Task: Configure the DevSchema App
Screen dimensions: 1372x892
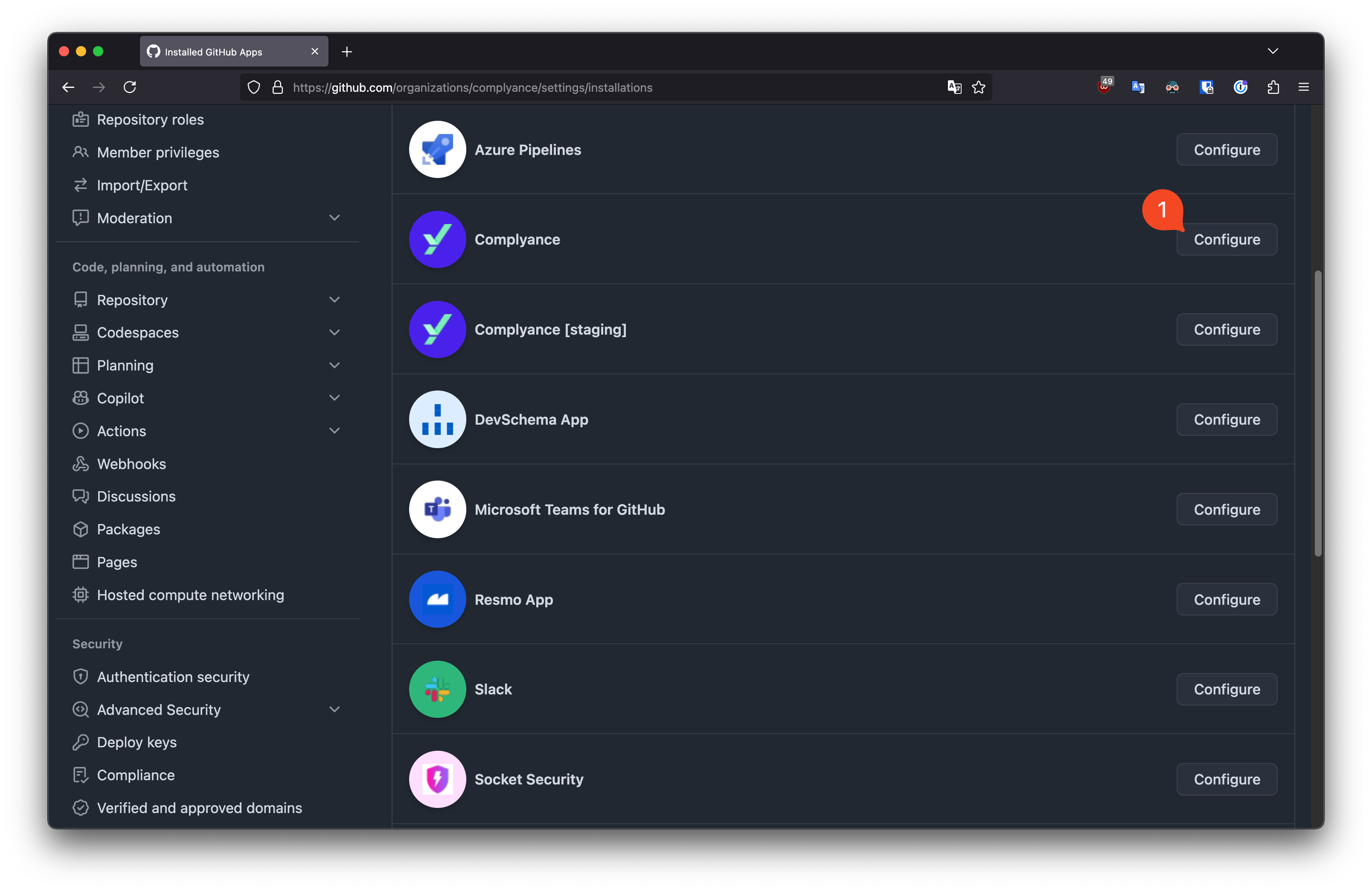Action: point(1226,419)
